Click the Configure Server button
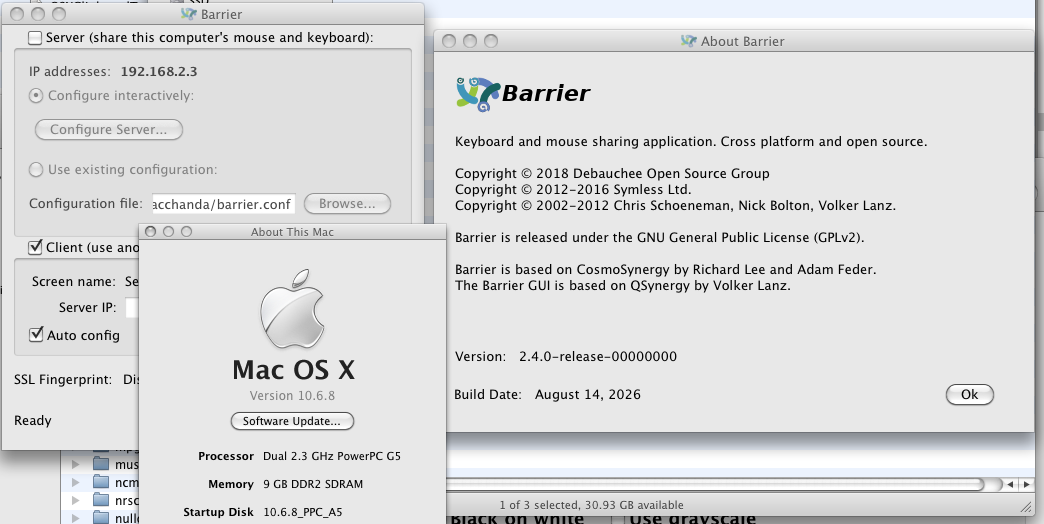The width and height of the screenshot is (1044, 524). (x=109, y=129)
